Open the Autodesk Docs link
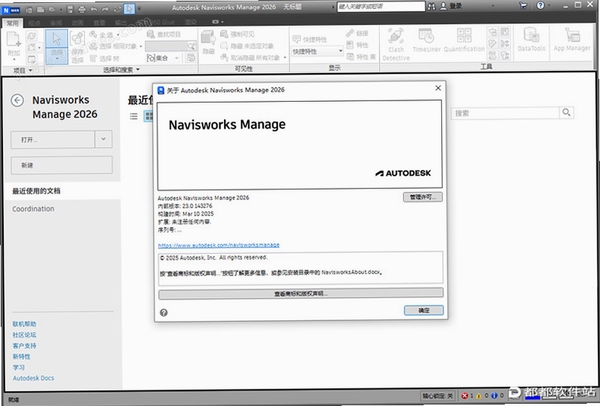This screenshot has height=406, width=600. pyautogui.click(x=33, y=378)
